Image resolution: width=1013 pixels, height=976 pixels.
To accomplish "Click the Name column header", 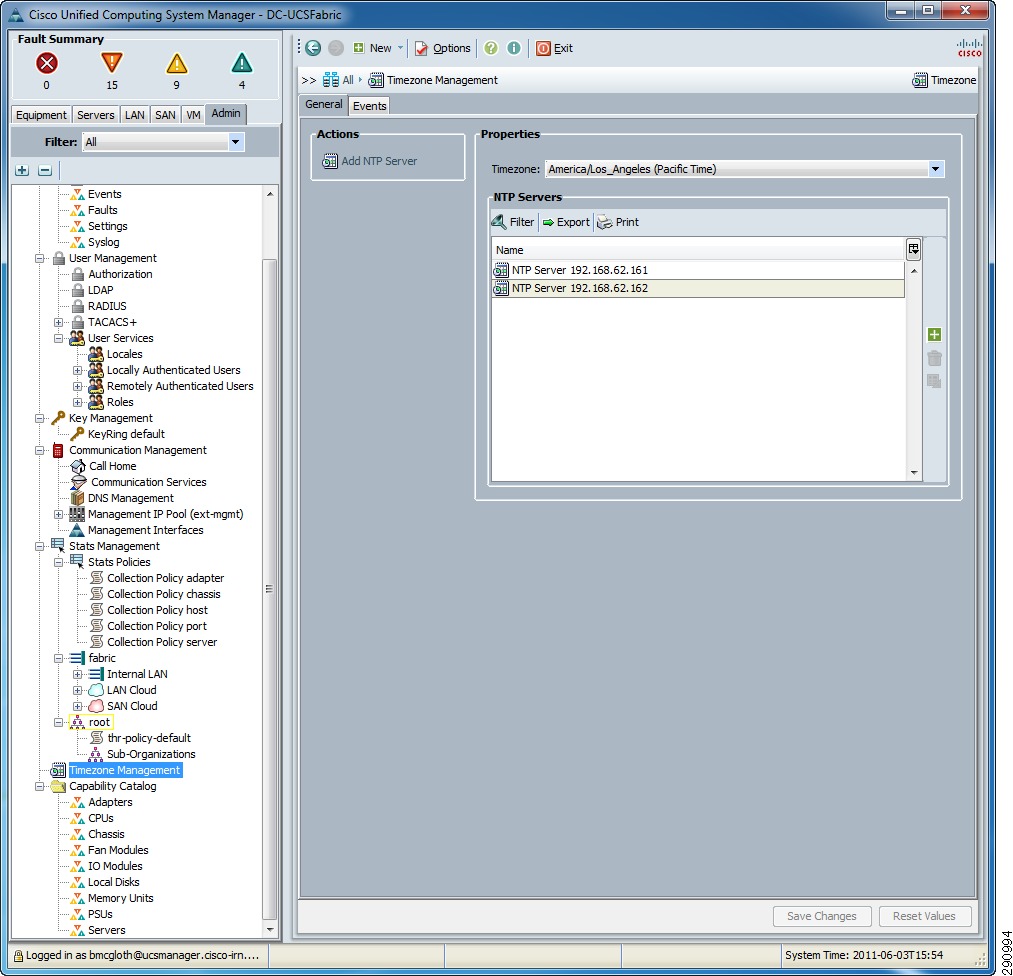I will tap(698, 250).
